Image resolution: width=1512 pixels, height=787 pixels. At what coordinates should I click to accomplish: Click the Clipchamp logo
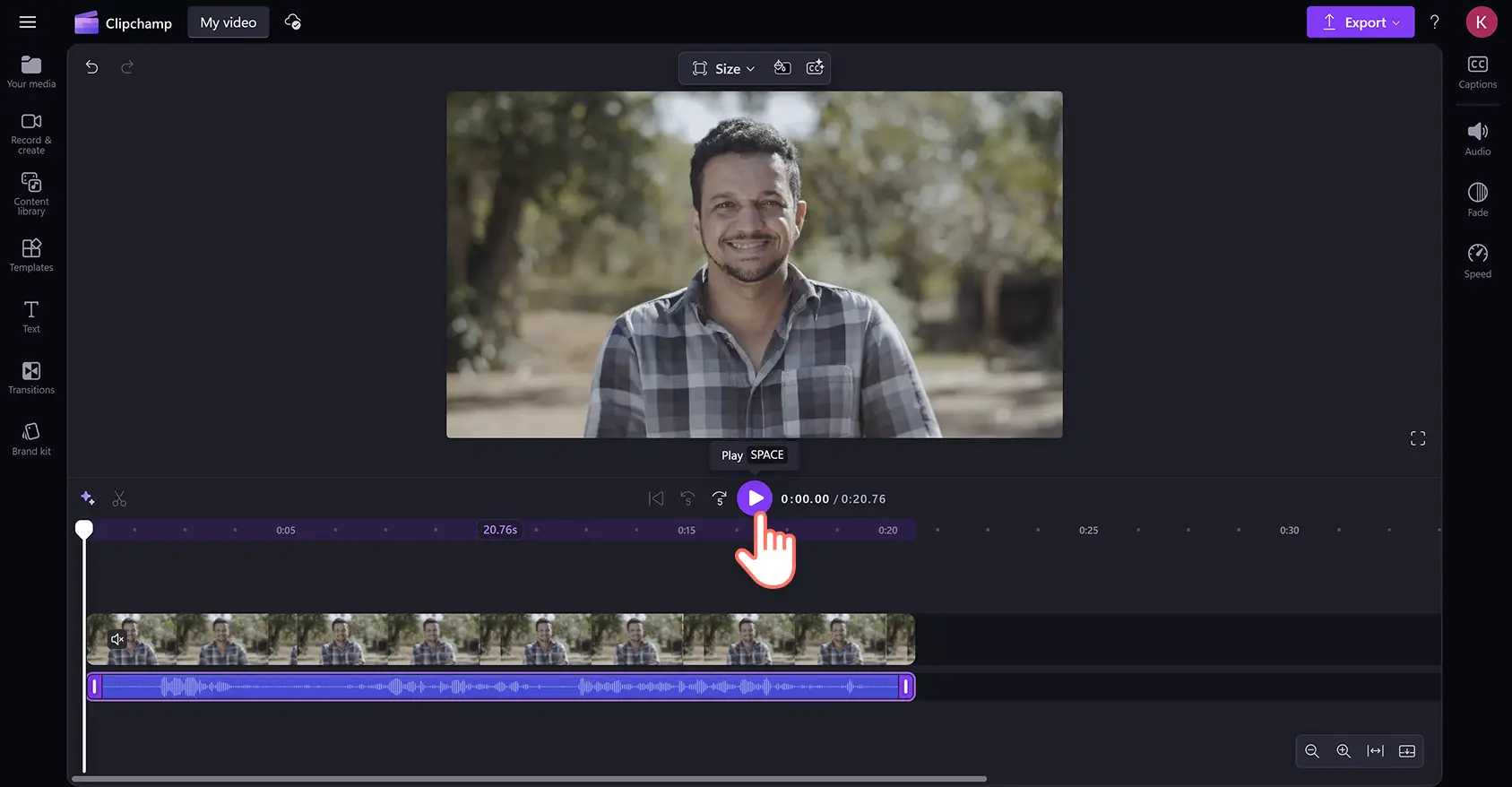coord(123,22)
